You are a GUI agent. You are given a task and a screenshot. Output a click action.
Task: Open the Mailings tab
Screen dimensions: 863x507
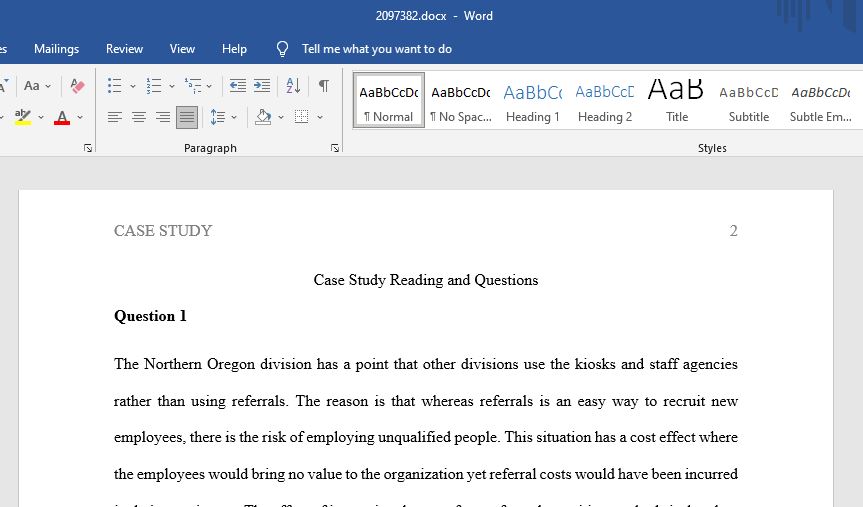click(x=57, y=49)
